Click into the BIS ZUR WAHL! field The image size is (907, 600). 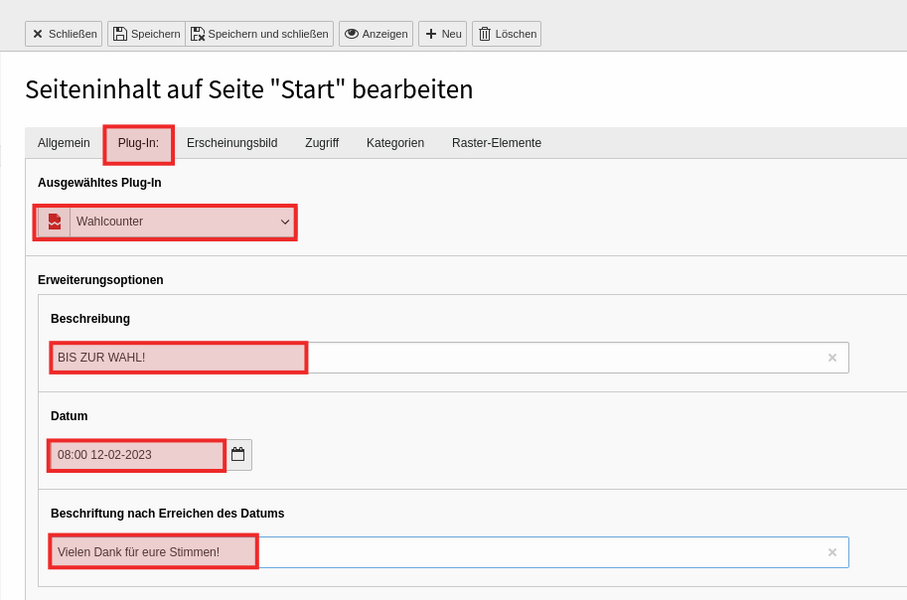(x=449, y=358)
